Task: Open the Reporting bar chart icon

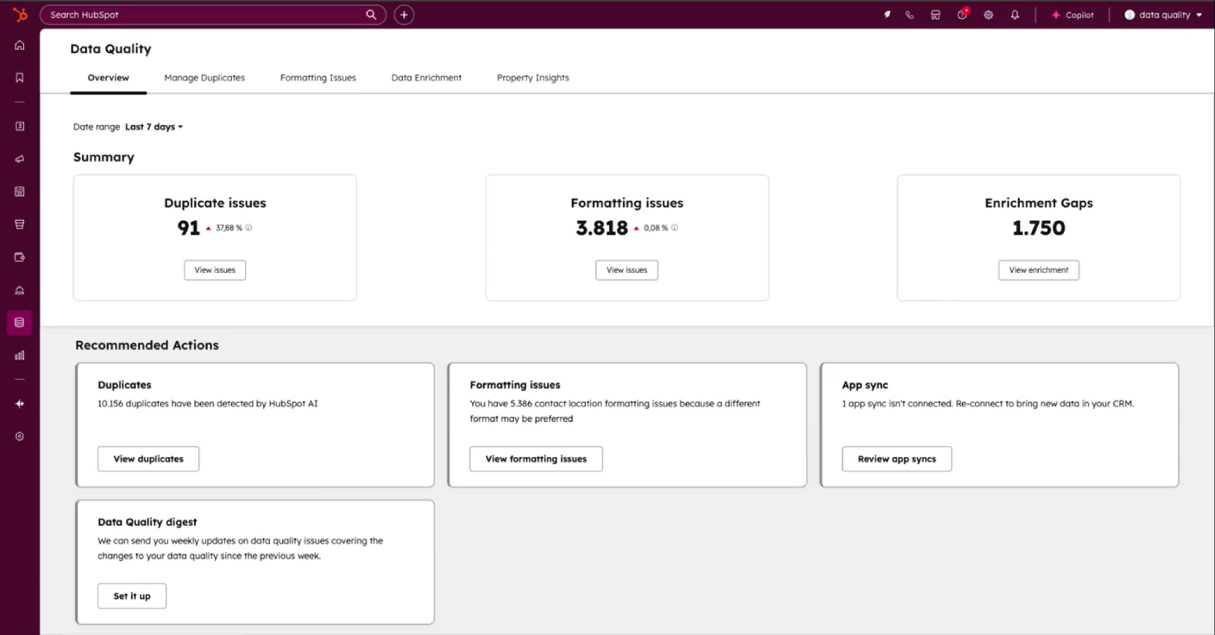Action: click(19, 355)
